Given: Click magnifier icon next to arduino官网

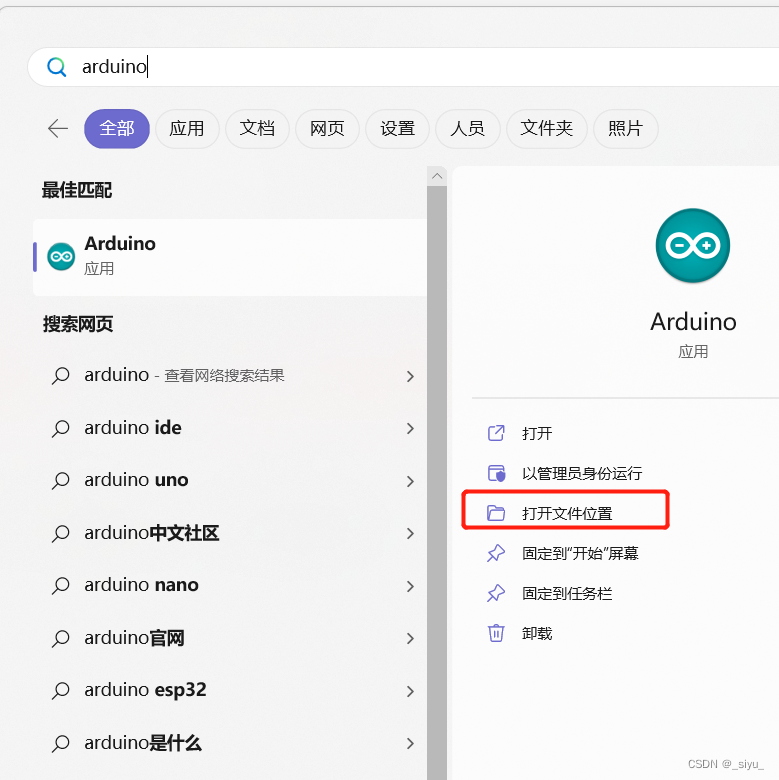Looking at the screenshot, I should (61, 638).
